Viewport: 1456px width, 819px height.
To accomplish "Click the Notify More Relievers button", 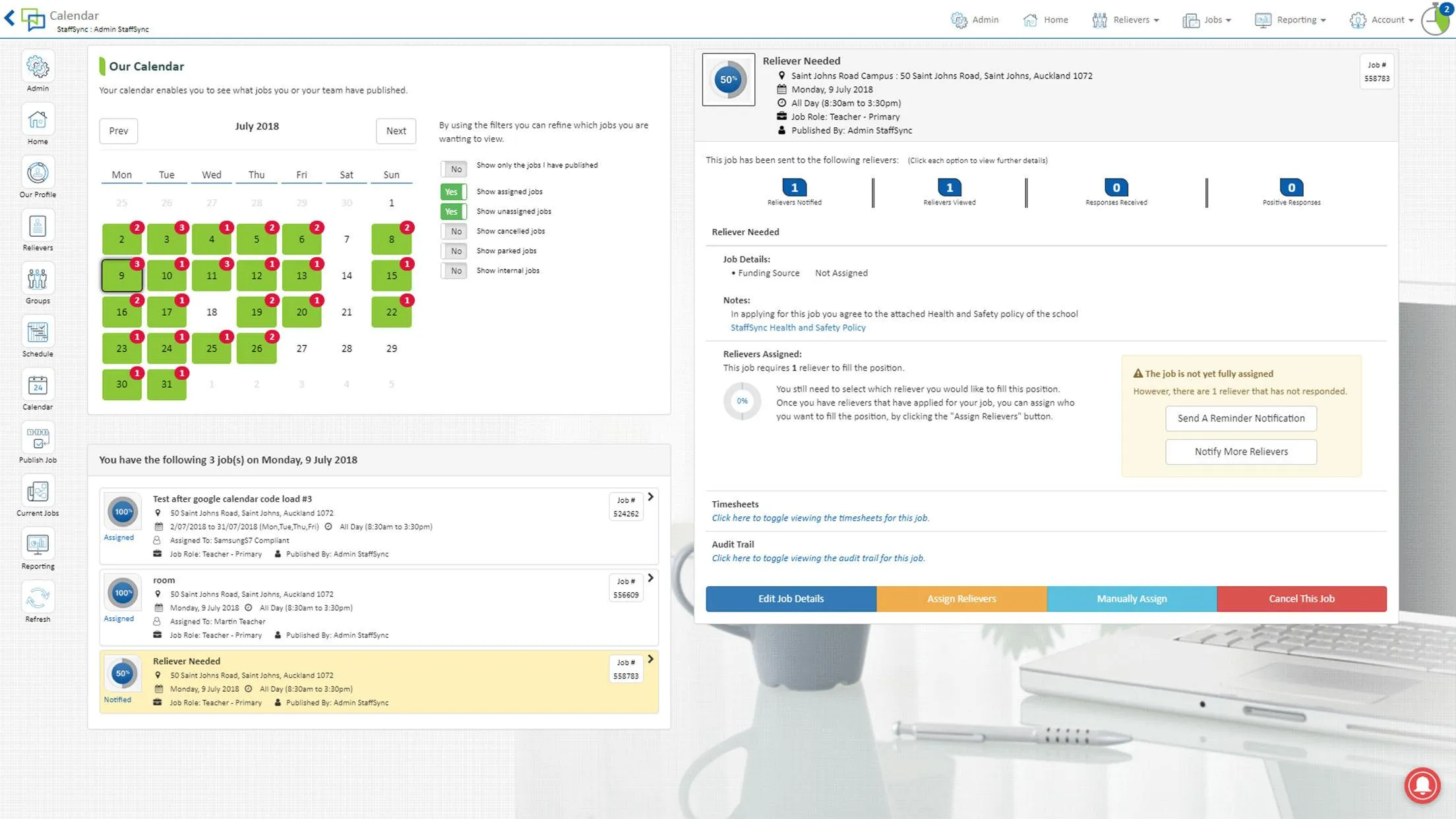I will pyautogui.click(x=1241, y=451).
